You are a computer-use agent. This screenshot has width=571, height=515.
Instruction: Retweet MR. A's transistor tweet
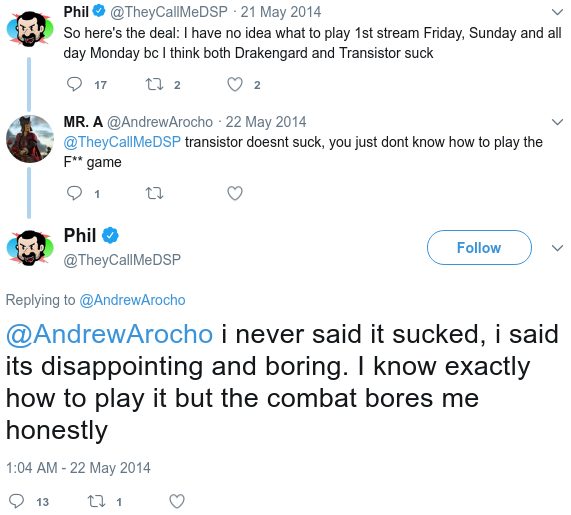coord(154,193)
